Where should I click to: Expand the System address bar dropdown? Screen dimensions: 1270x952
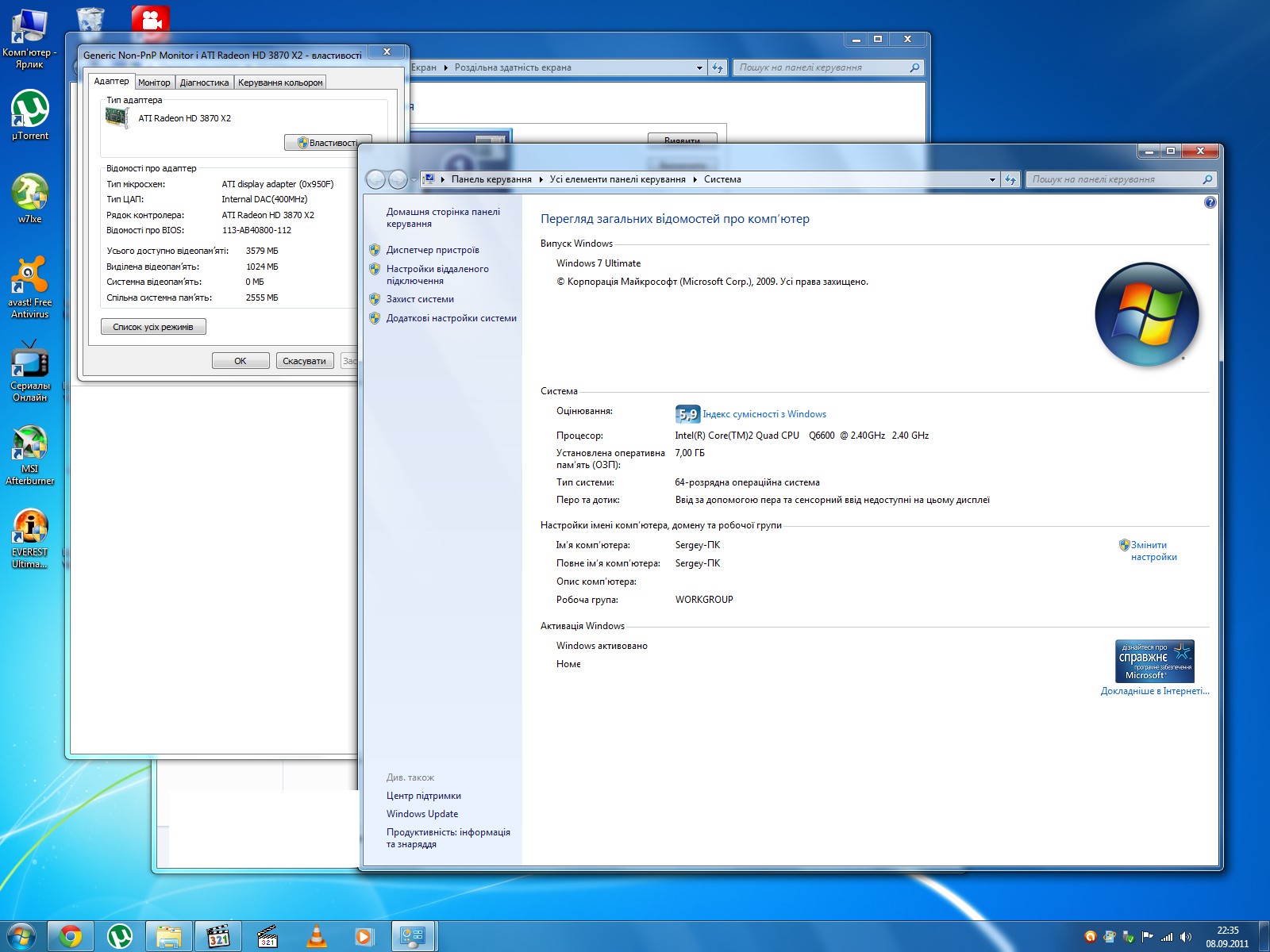[992, 180]
